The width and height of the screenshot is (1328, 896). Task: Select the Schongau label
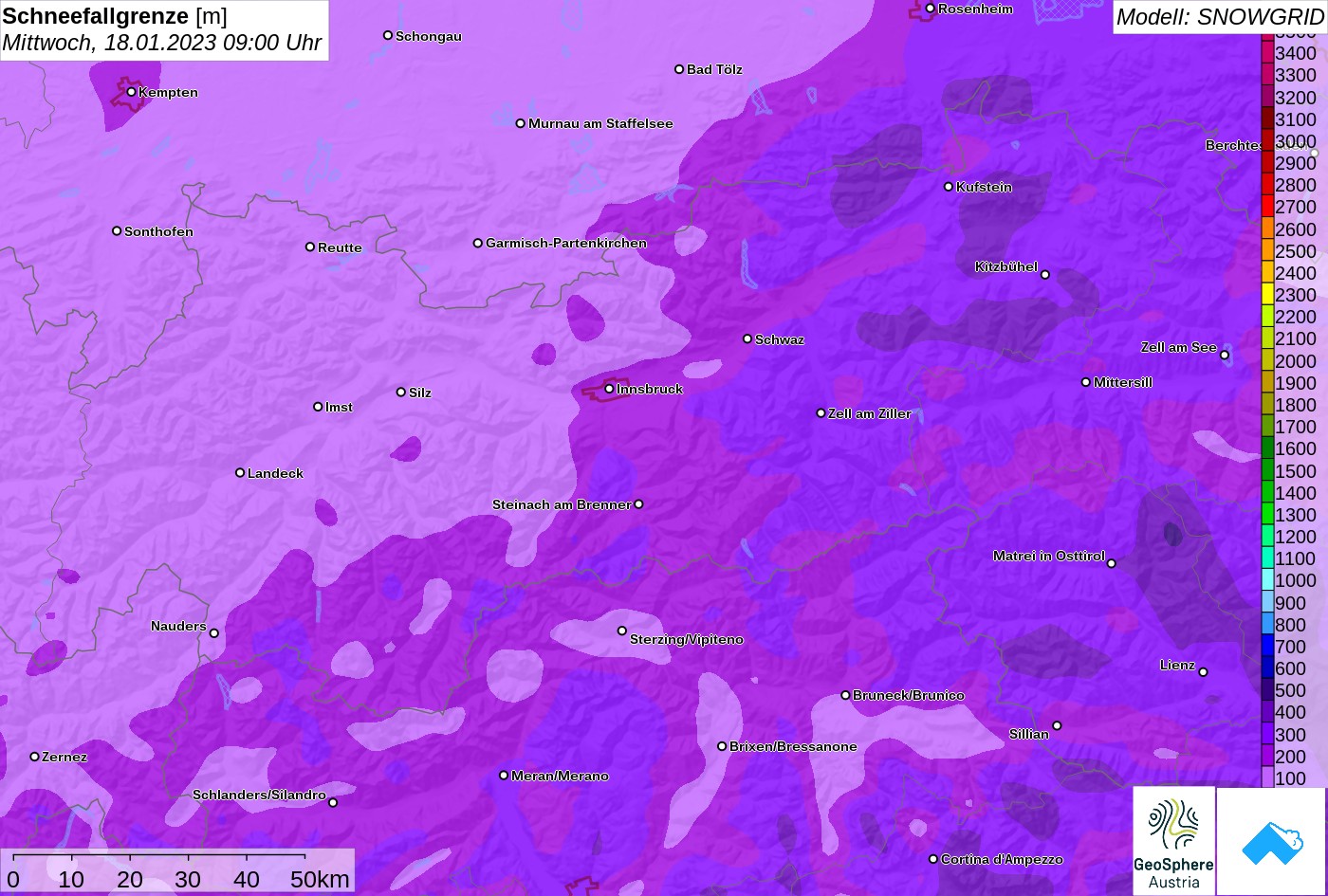coord(429,36)
